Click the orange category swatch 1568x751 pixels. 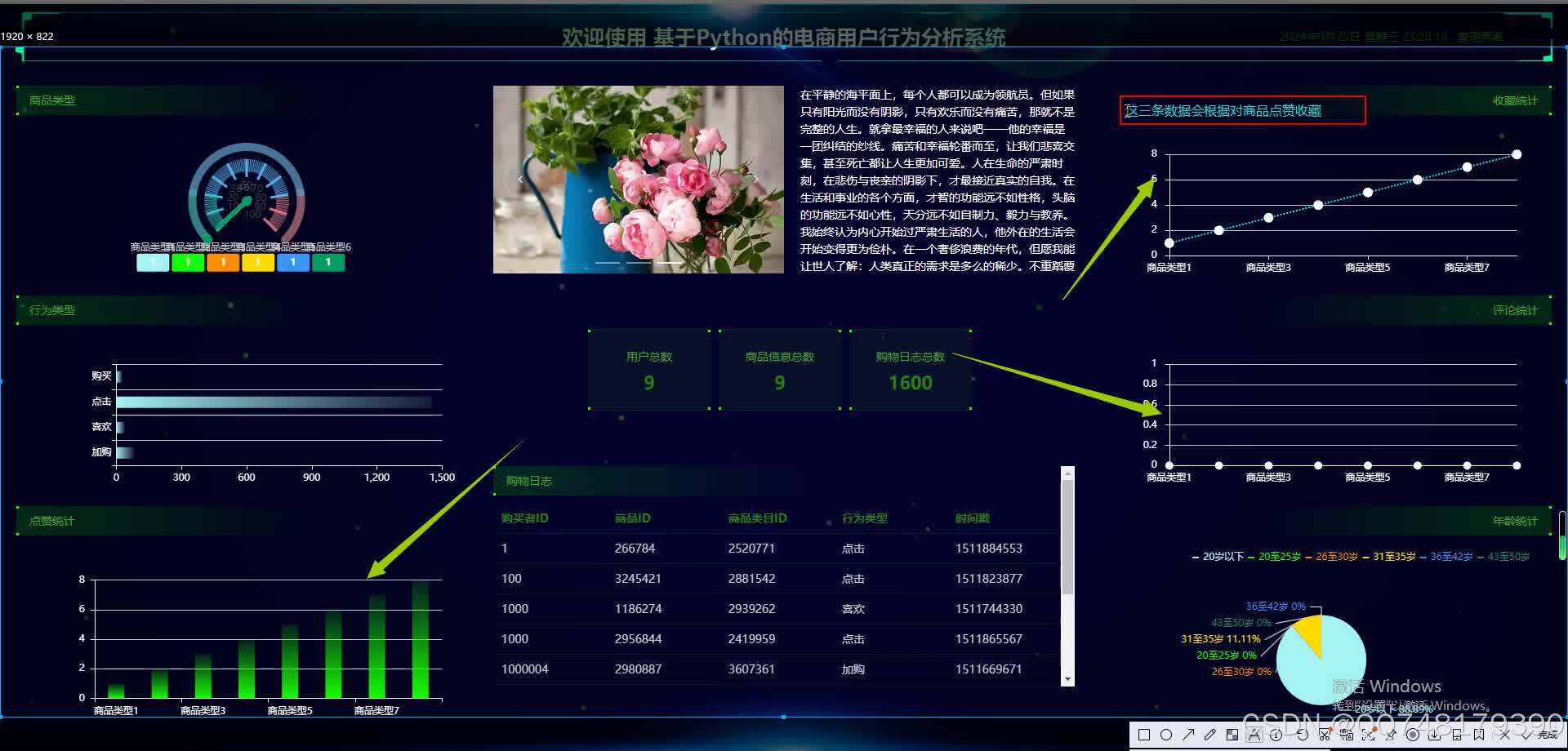(223, 263)
